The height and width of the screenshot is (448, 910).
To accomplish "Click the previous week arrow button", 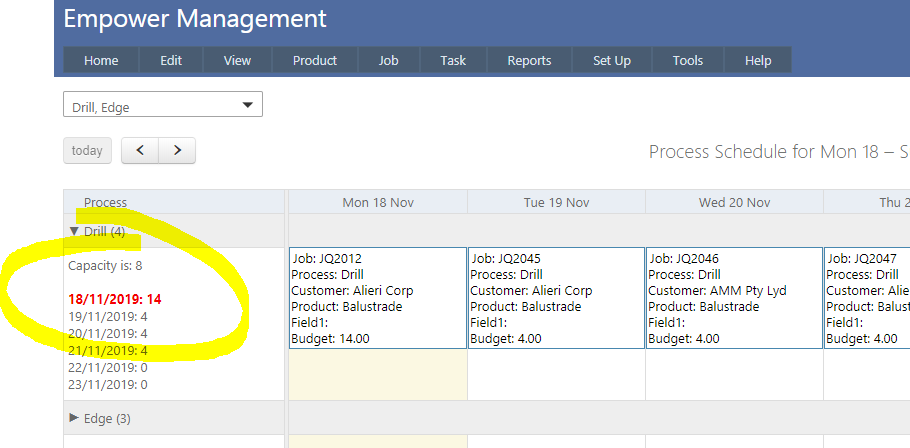I will click(140, 151).
